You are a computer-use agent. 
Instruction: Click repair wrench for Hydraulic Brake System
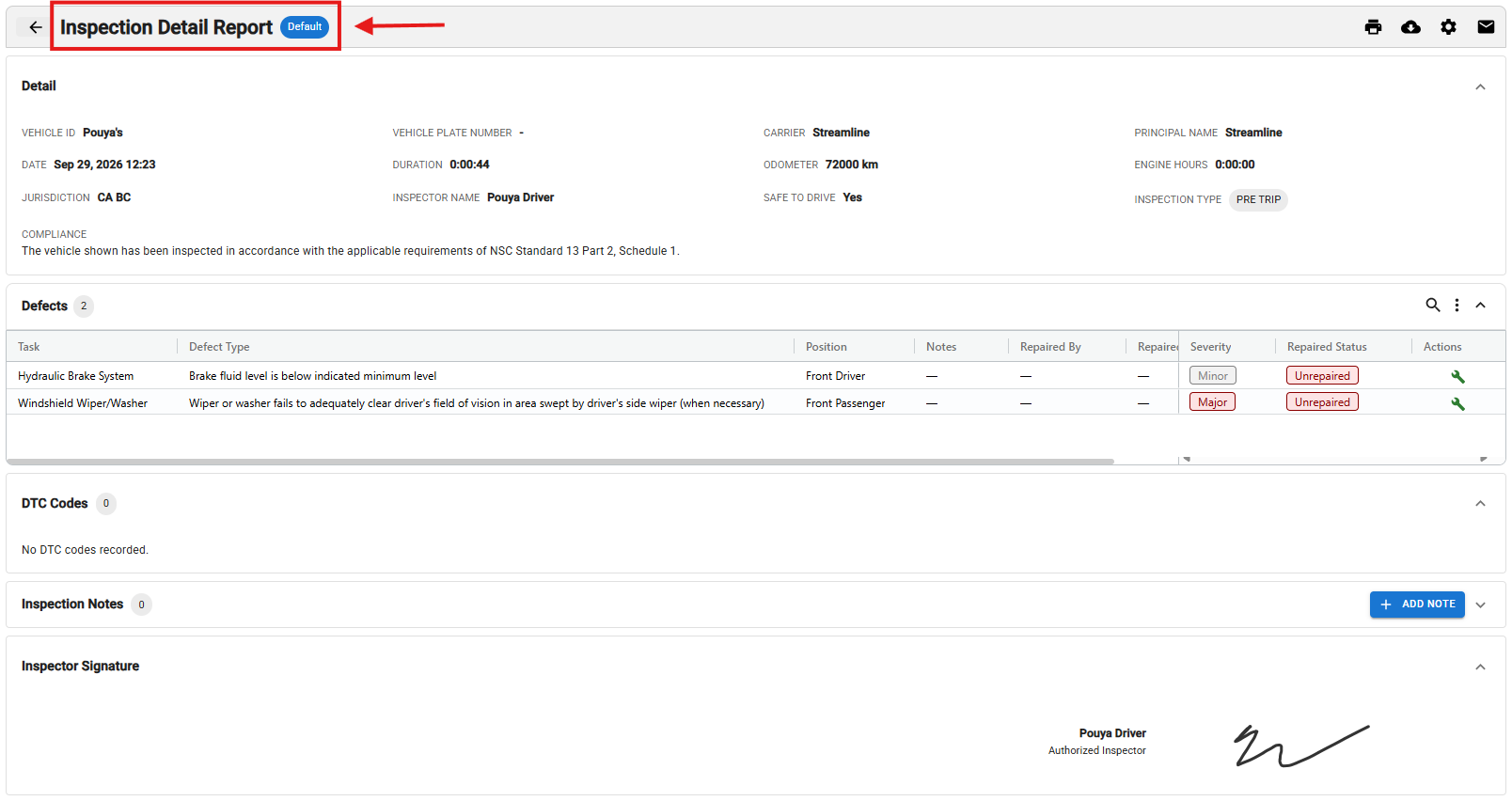point(1457,376)
